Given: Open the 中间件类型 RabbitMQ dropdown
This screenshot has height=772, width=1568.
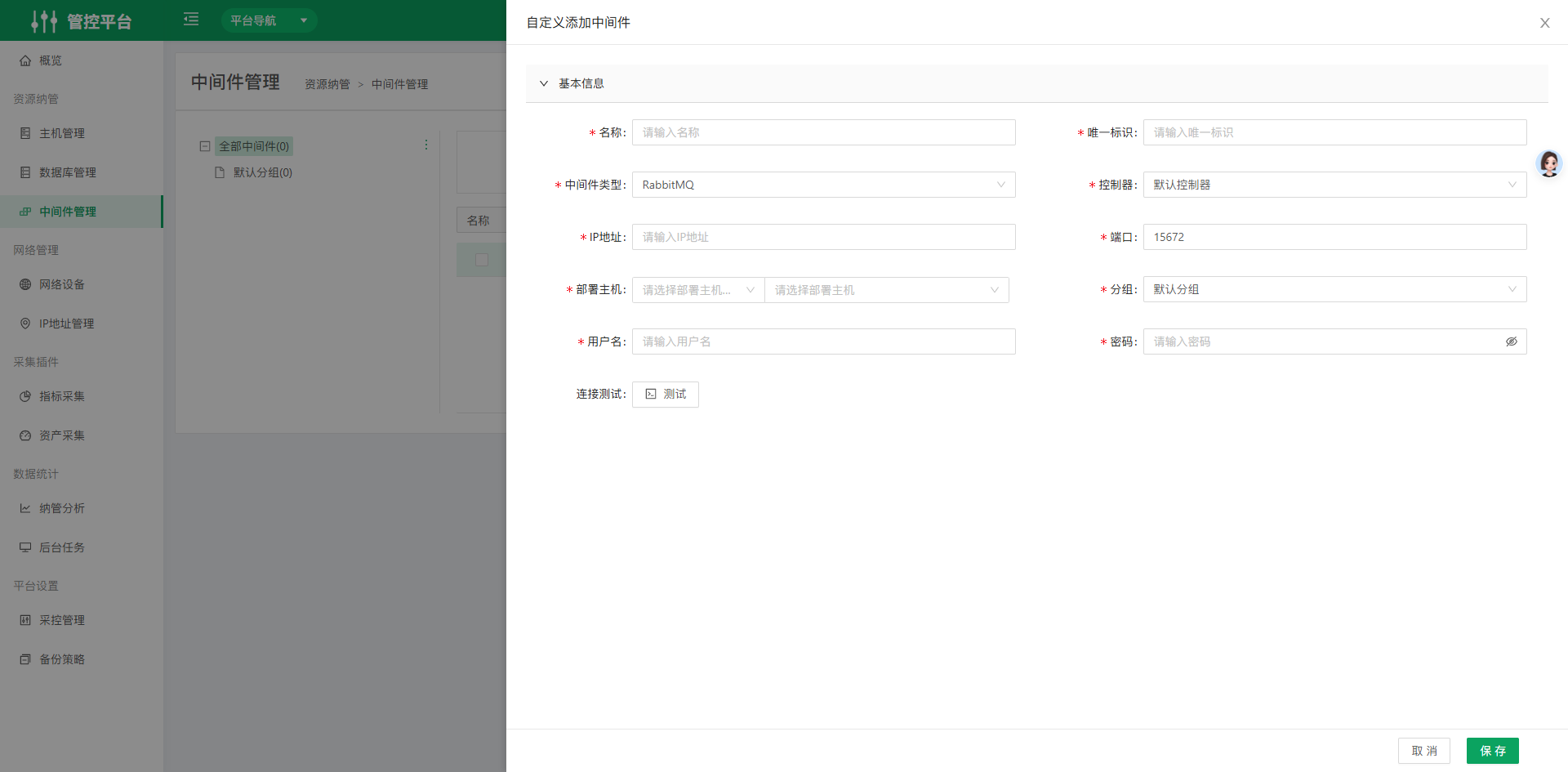Looking at the screenshot, I should 823,185.
